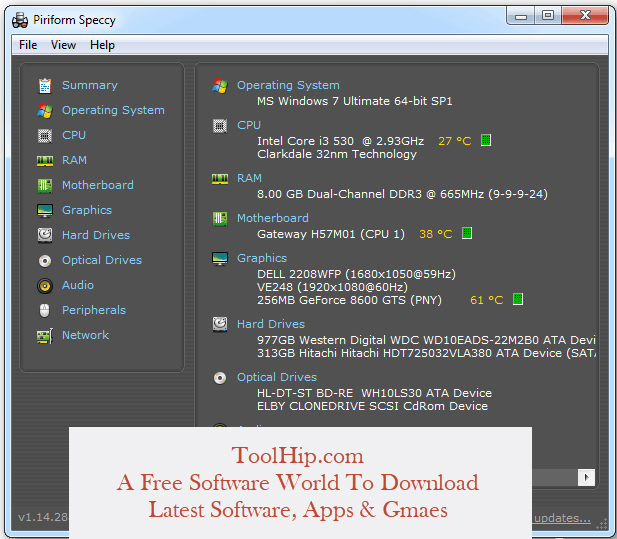Click the 27 °C CPU temperature value
The image size is (617, 539).
[x=454, y=141]
